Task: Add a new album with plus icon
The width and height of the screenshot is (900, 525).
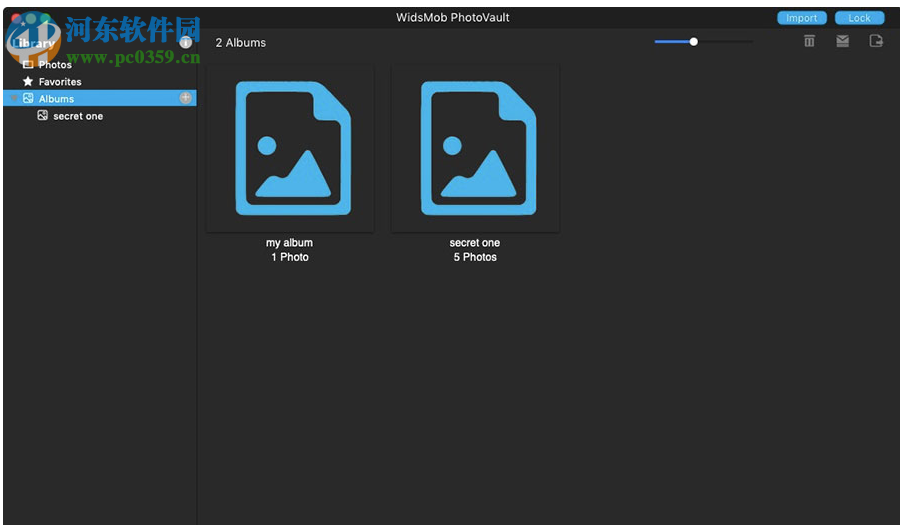Action: 185,98
